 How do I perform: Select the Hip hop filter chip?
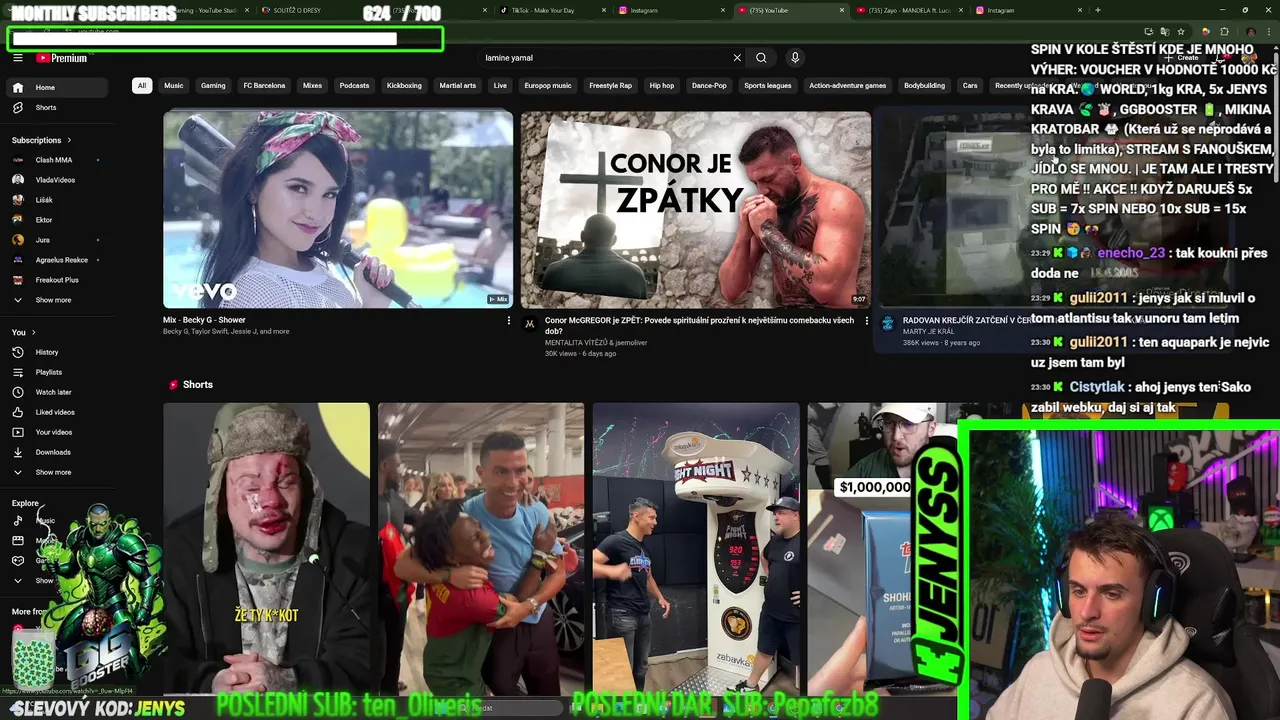click(x=662, y=86)
